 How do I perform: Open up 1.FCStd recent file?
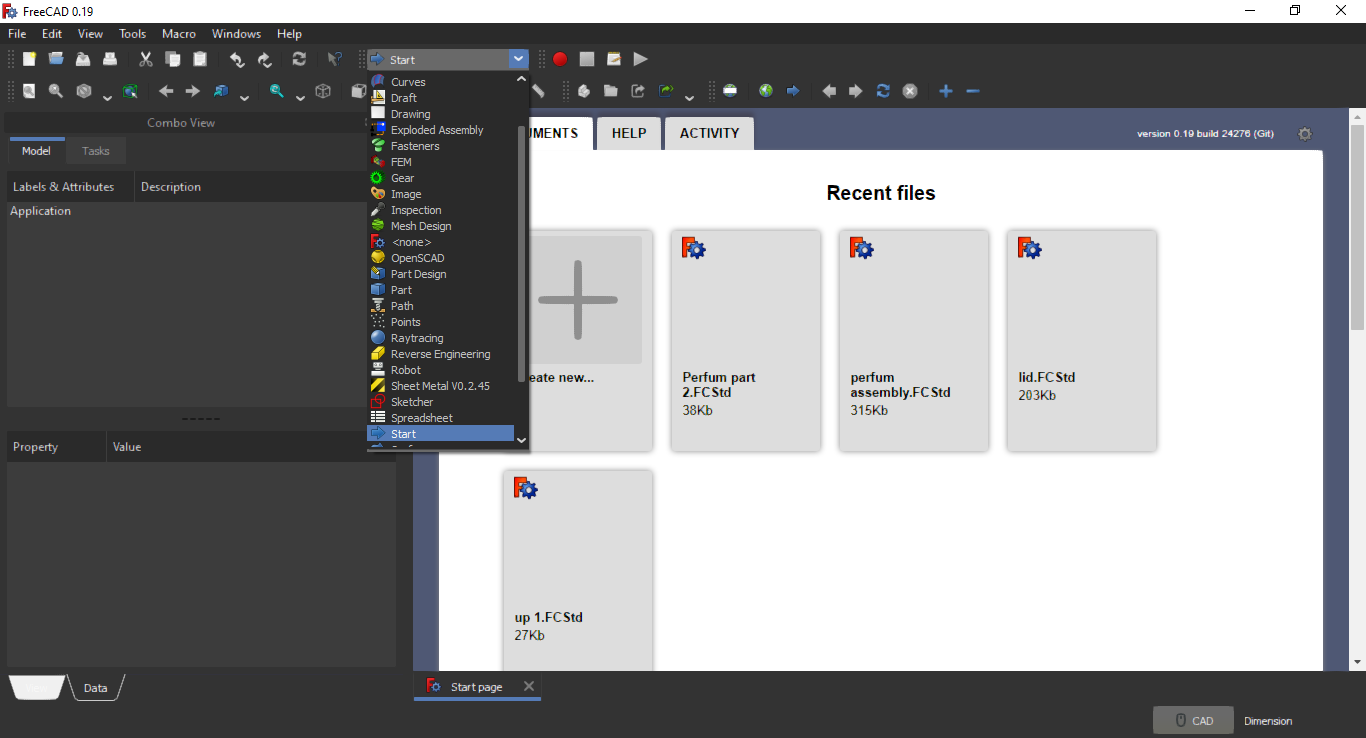[578, 570]
